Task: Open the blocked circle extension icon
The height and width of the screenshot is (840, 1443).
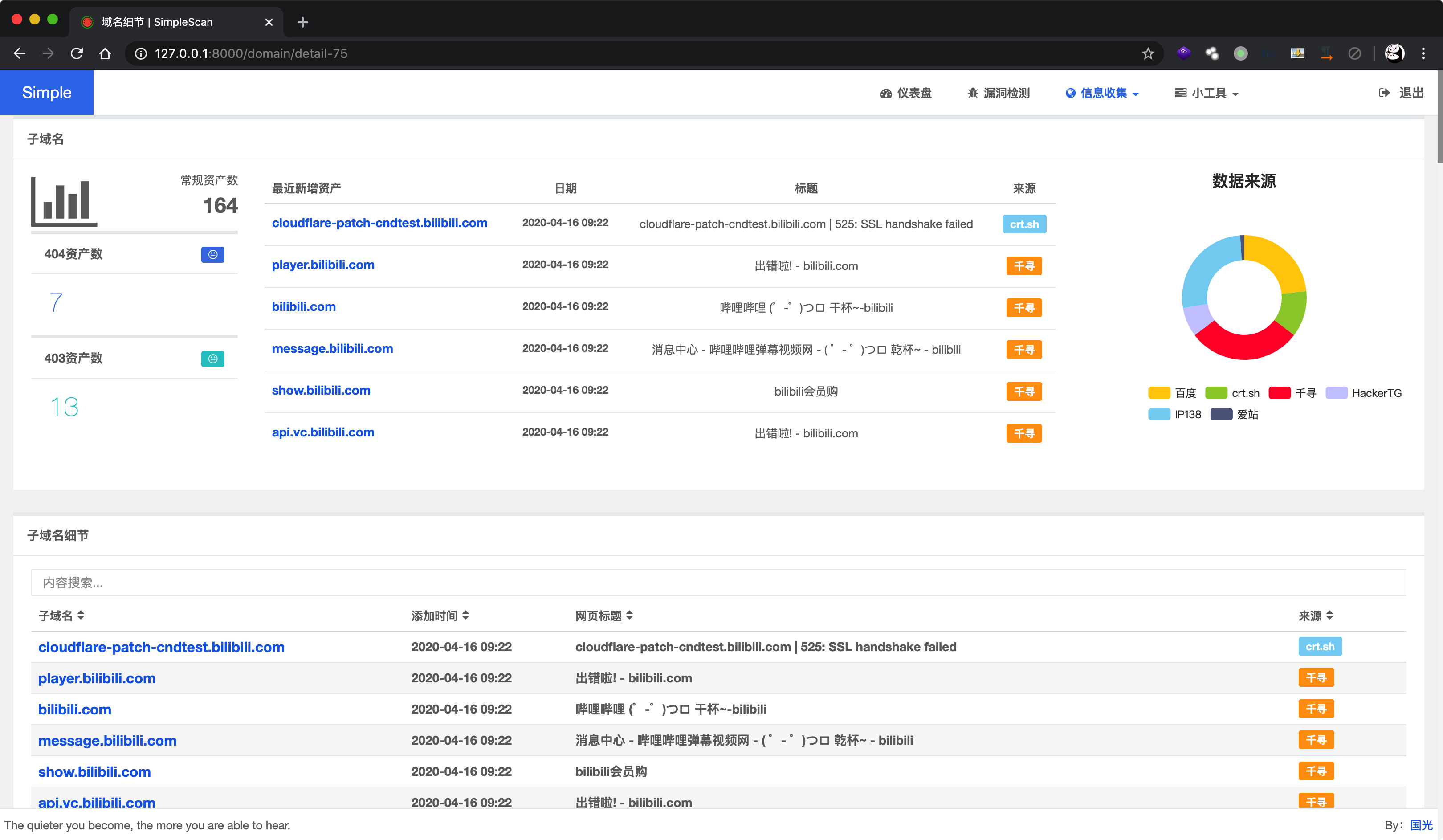Action: (x=1354, y=53)
